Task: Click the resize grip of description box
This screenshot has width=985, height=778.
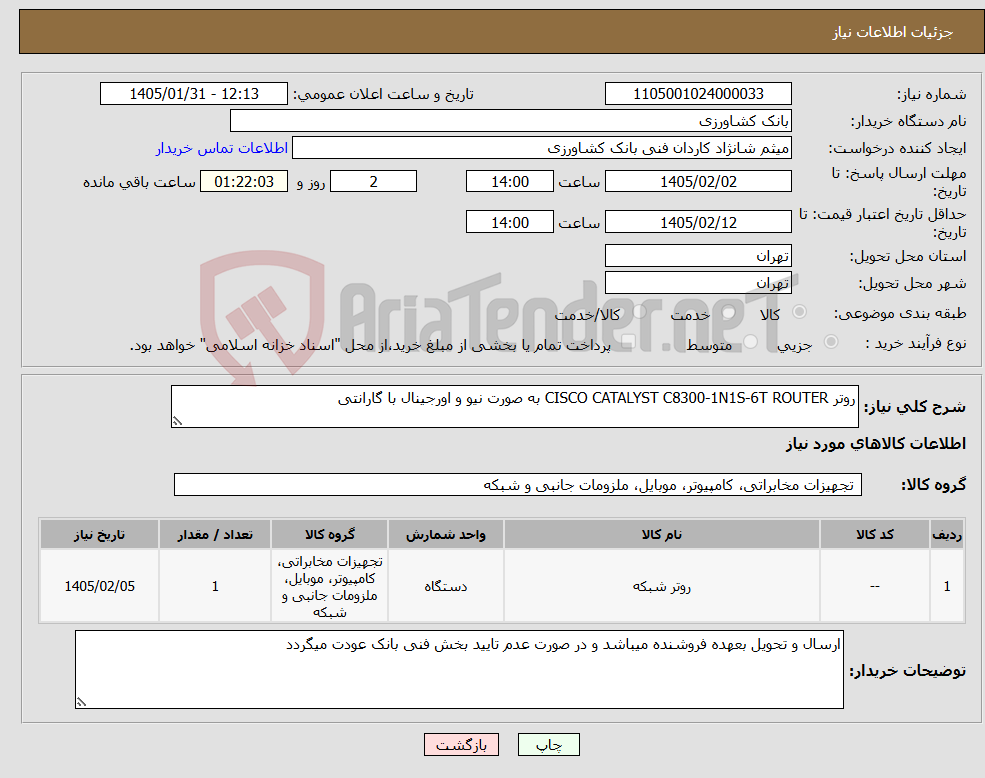Action: point(177,422)
